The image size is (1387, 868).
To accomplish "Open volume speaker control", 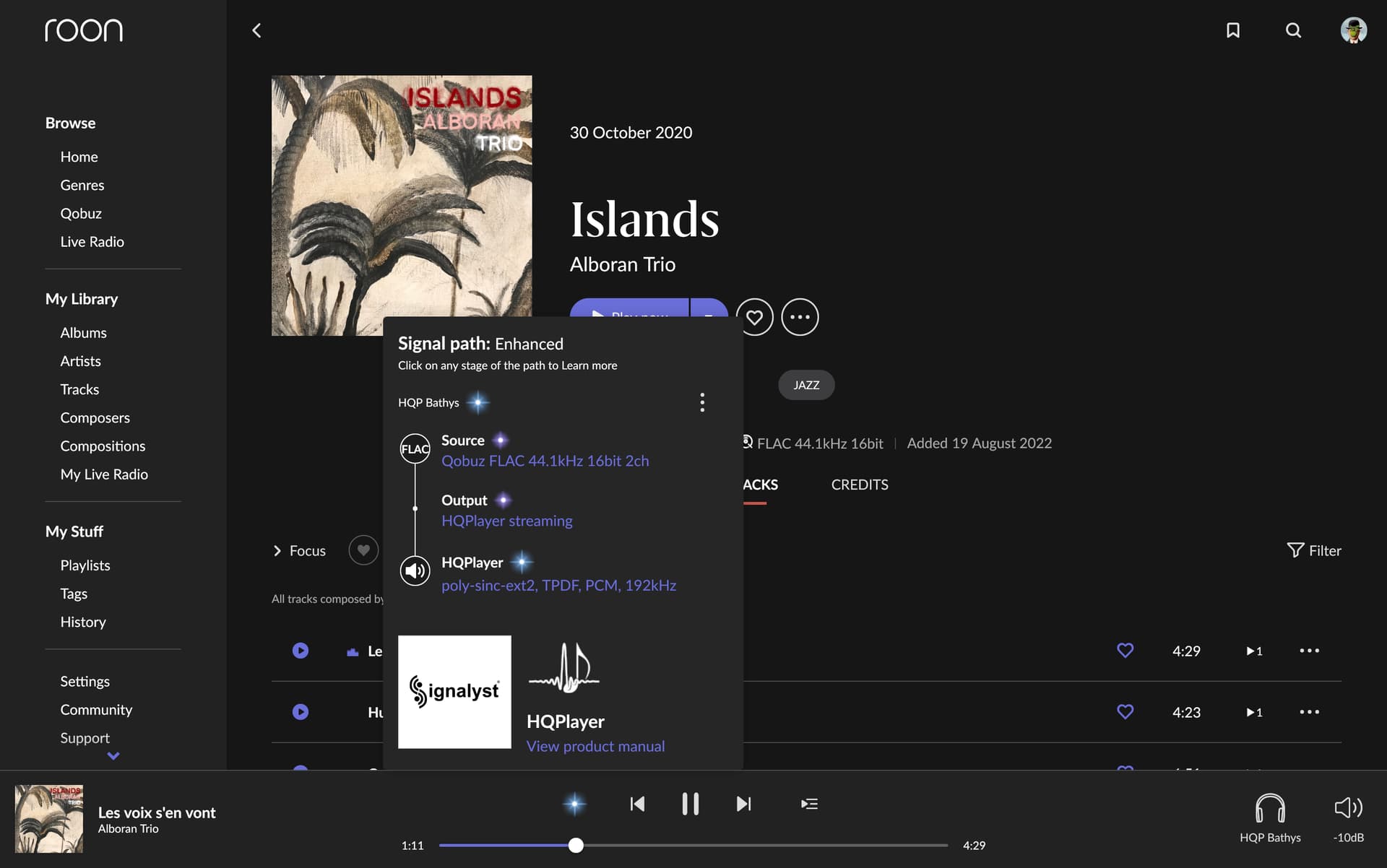I will [1348, 807].
